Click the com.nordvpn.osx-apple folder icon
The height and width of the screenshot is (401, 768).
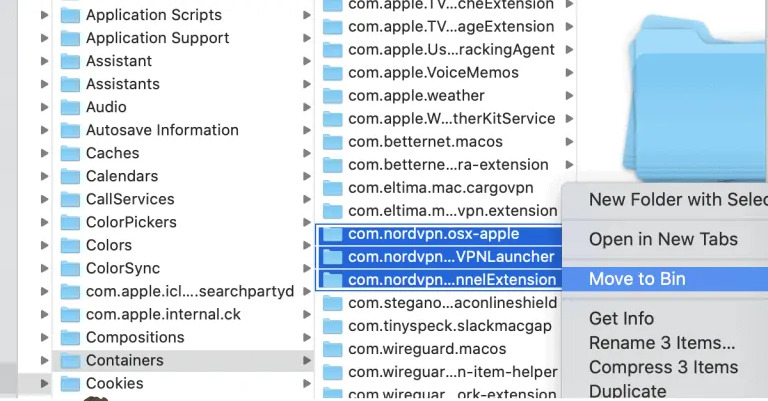coord(333,234)
